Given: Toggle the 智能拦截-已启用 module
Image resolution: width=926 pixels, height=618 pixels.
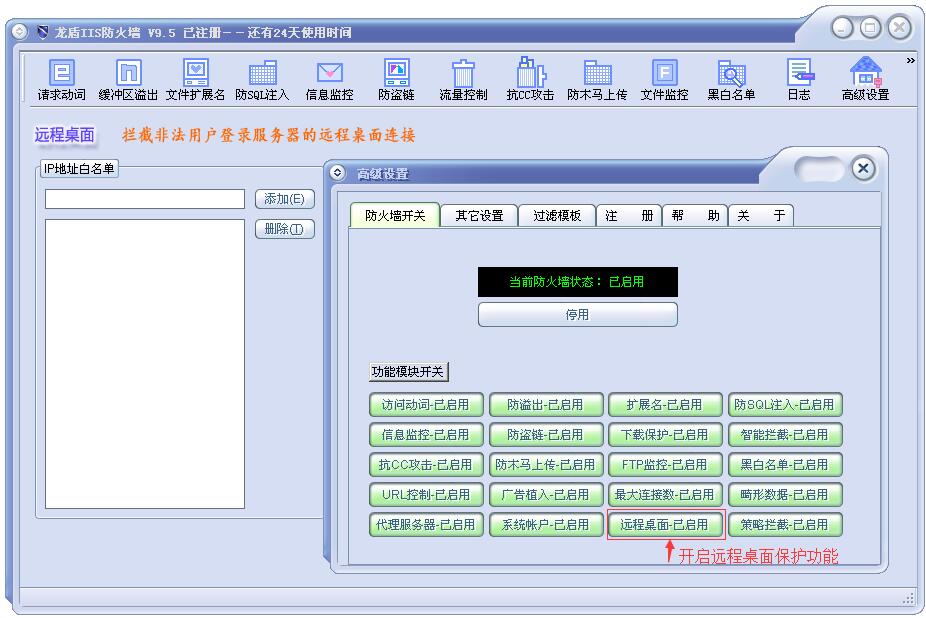Looking at the screenshot, I should click(784, 435).
